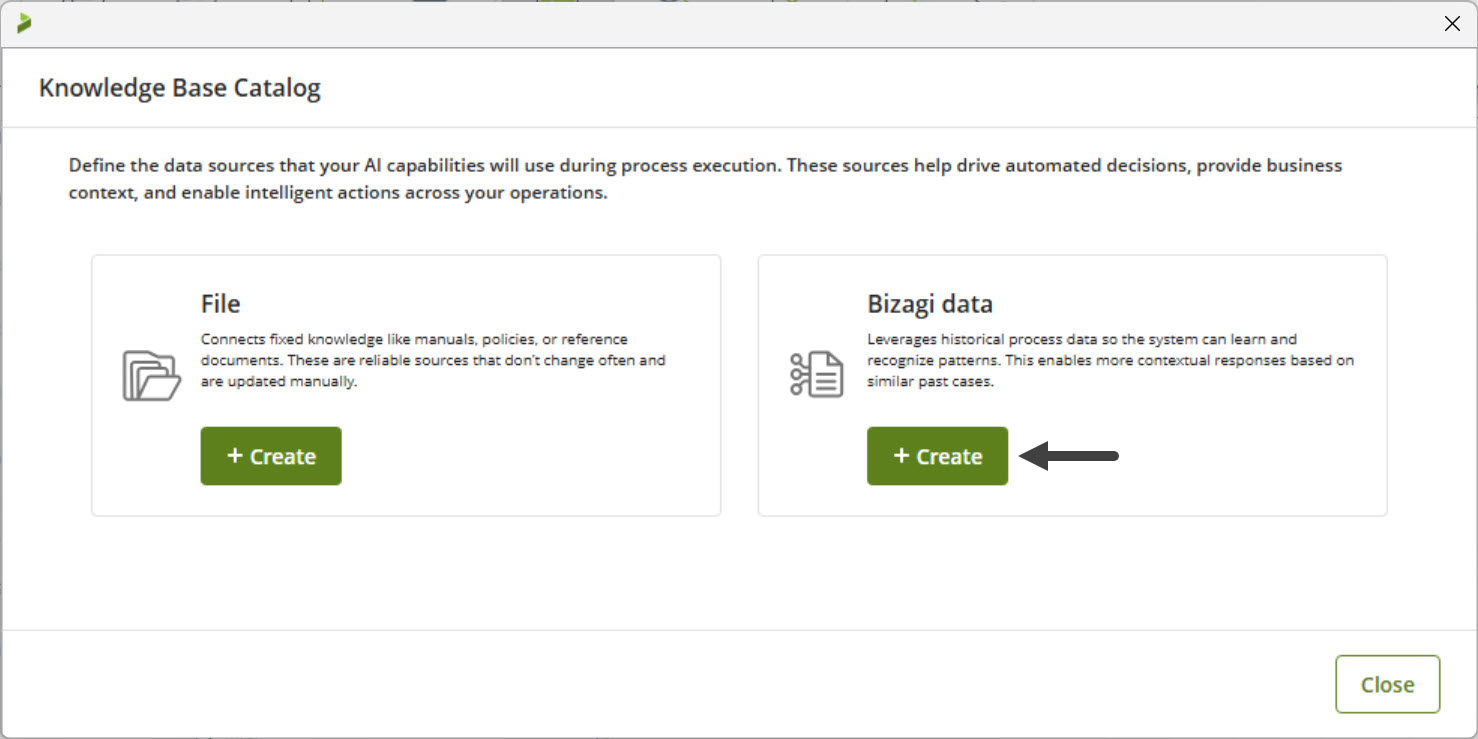
Task: Click the plus sign on Bizagi data's Create button
Action: [901, 456]
